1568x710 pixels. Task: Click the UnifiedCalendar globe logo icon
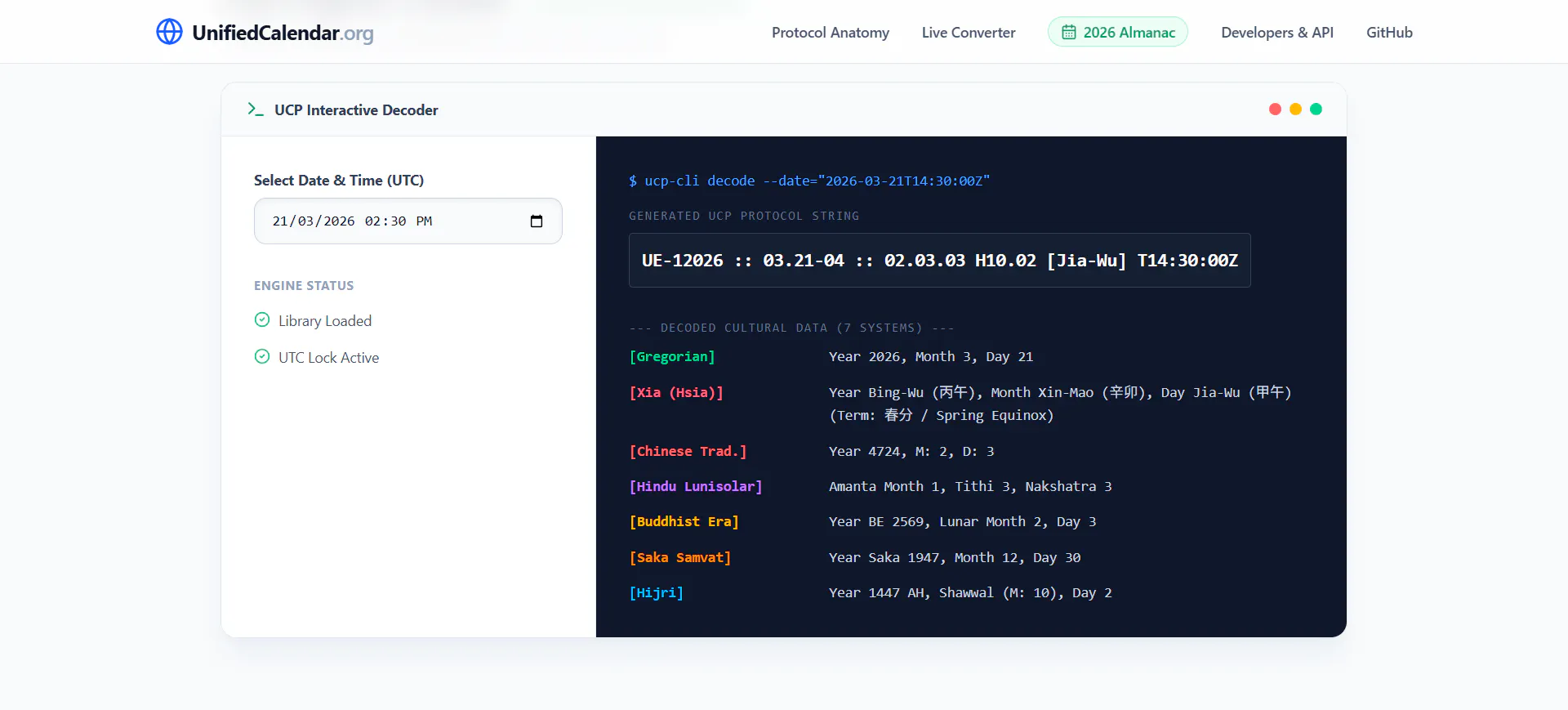click(169, 32)
